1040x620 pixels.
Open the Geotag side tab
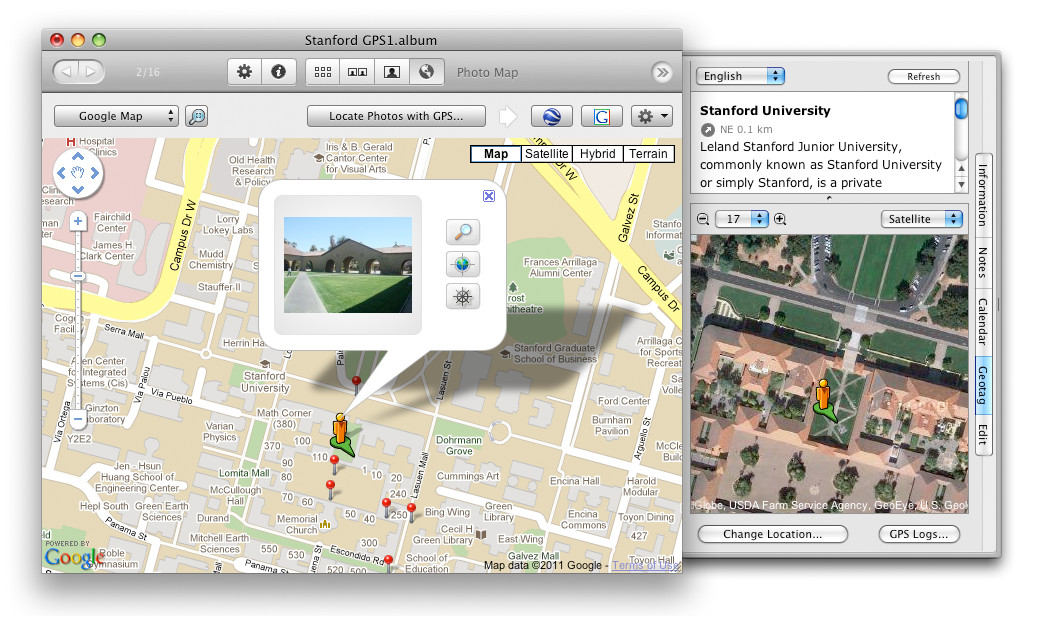[x=983, y=385]
